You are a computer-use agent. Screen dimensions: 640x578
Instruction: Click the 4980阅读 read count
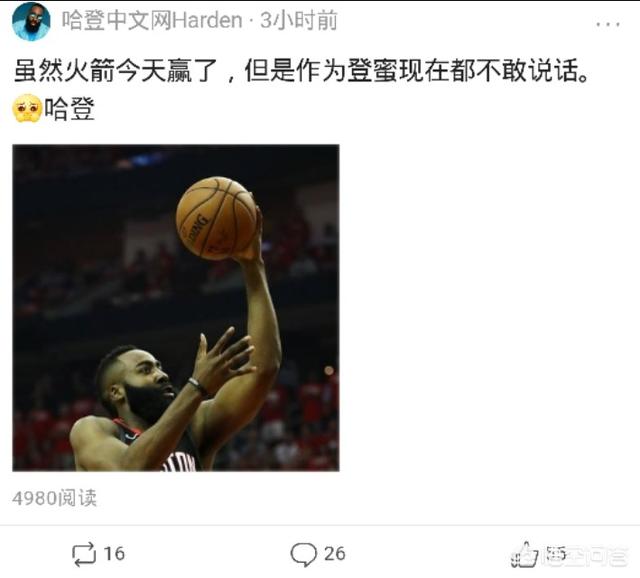(55, 498)
